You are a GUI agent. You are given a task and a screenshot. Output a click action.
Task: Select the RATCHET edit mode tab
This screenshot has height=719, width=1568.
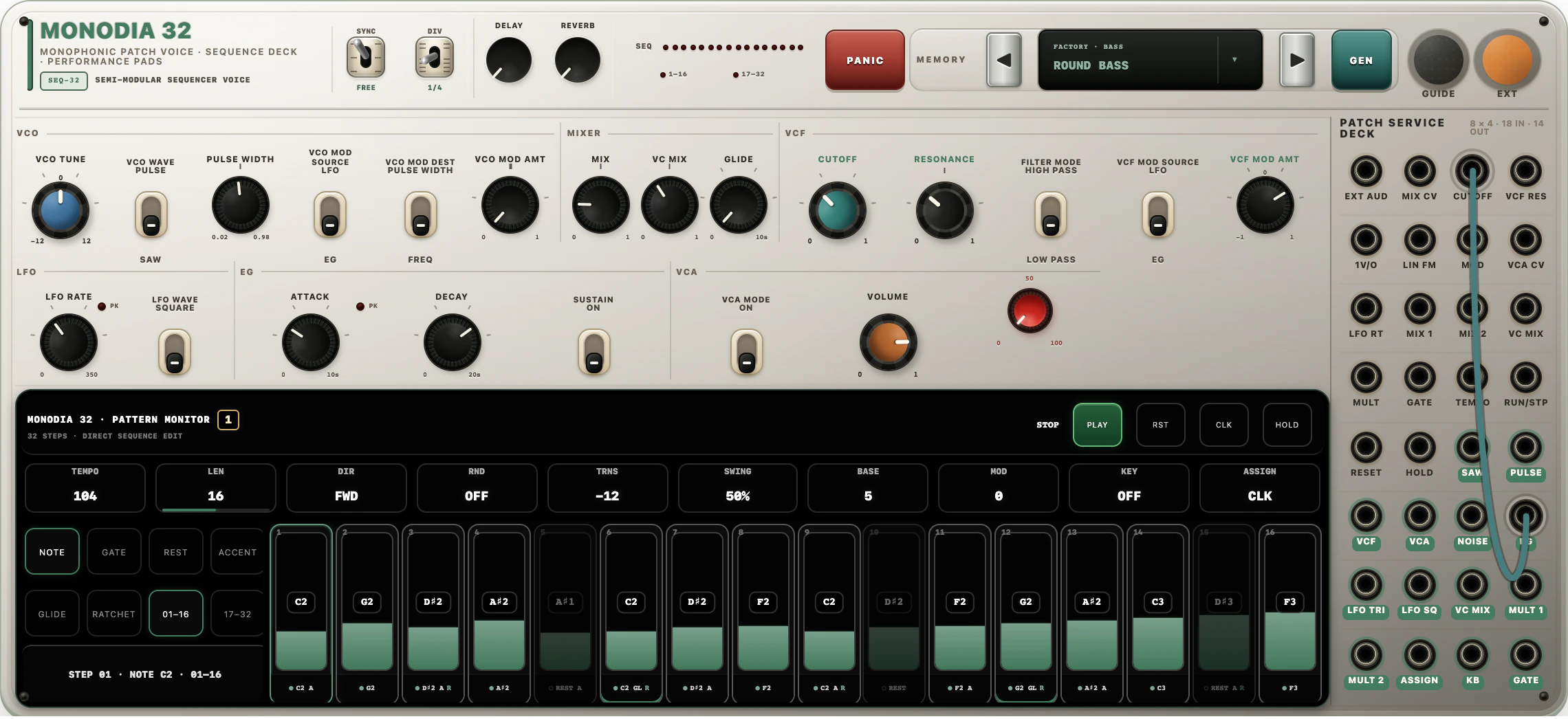pyautogui.click(x=114, y=613)
